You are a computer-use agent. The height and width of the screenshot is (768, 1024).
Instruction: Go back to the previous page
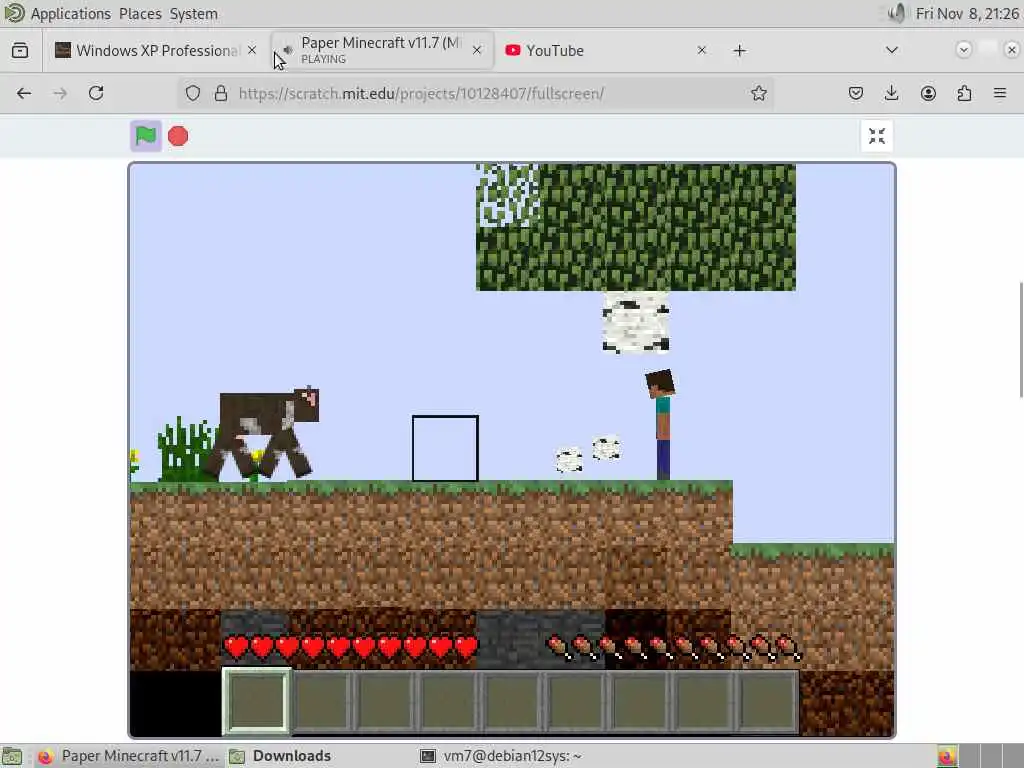24,93
